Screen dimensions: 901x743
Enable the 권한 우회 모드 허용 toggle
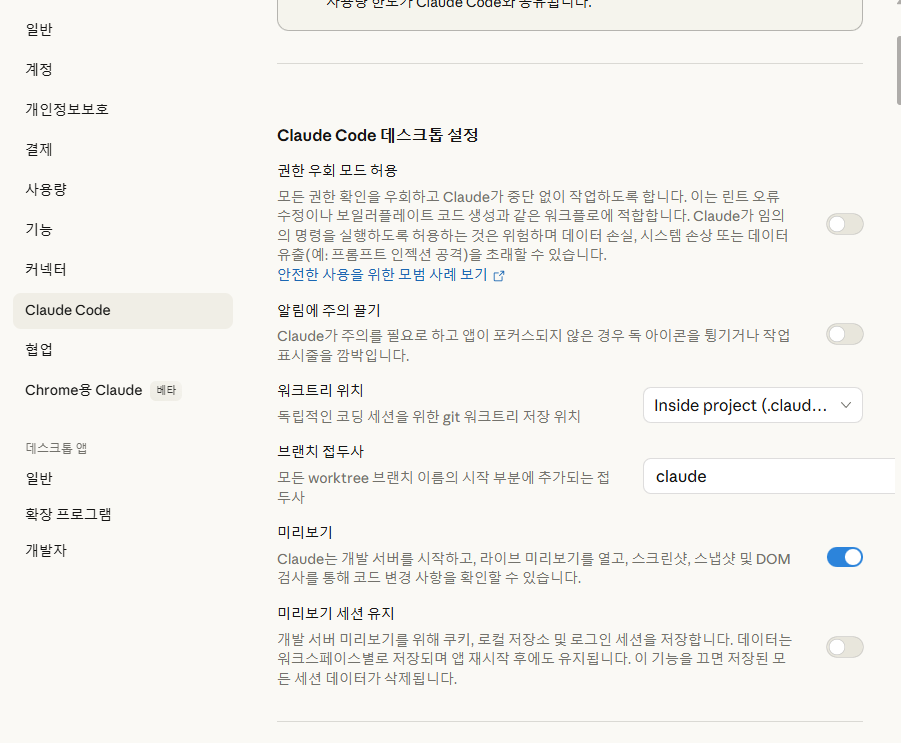[844, 224]
